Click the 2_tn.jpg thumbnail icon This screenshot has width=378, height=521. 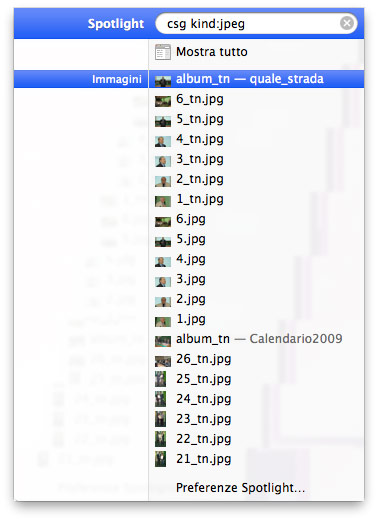[163, 181]
